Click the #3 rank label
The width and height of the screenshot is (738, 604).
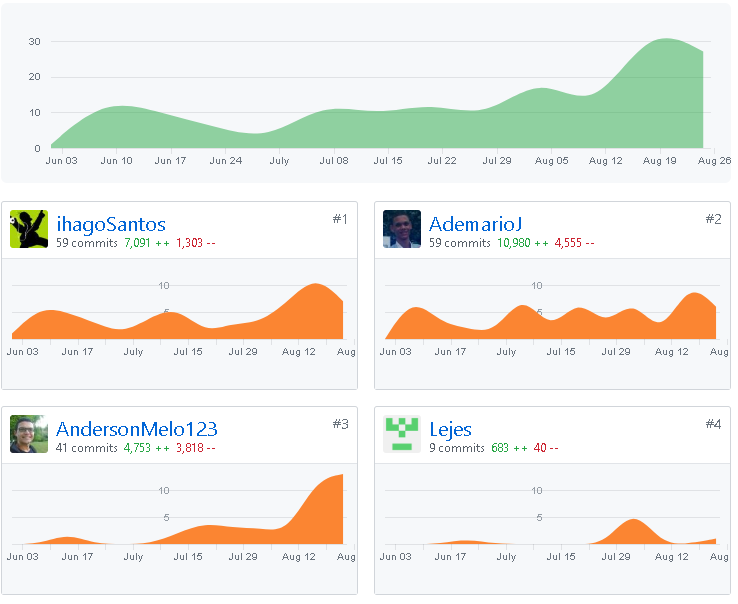pyautogui.click(x=341, y=425)
